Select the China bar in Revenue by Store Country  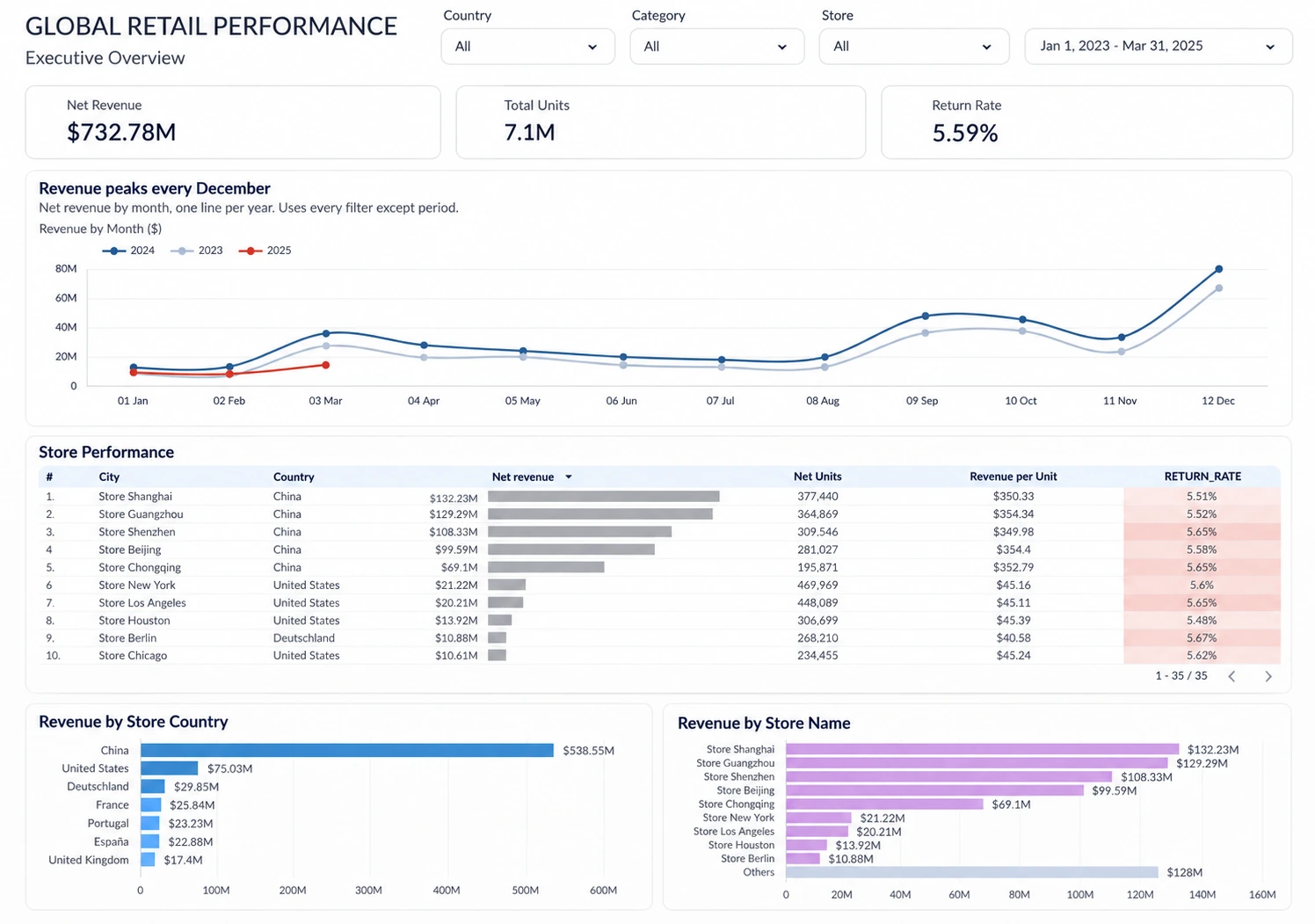point(347,750)
